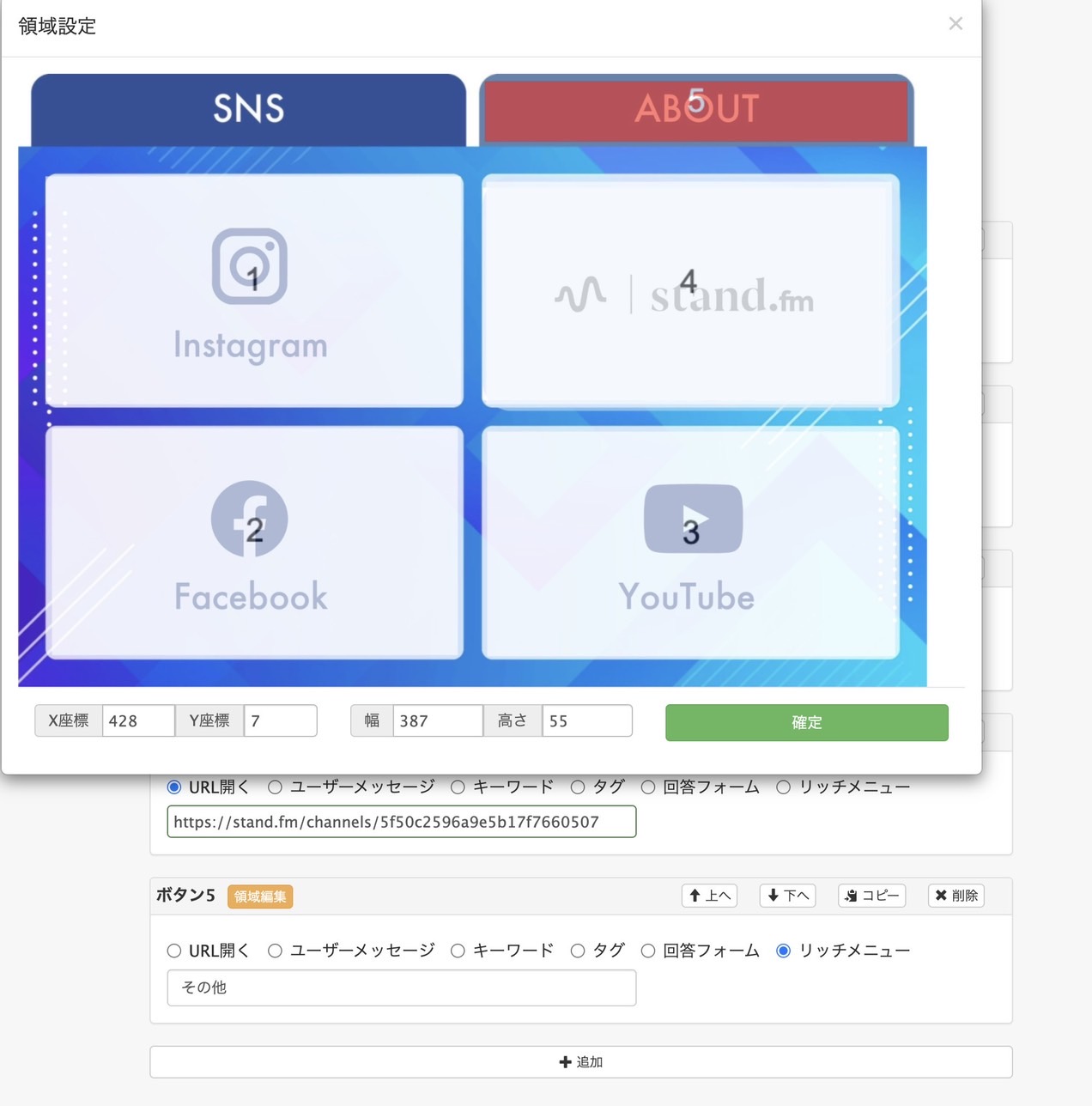The height and width of the screenshot is (1106, 1092).
Task: Click the Instagram icon in the menu image
Action: [x=250, y=266]
